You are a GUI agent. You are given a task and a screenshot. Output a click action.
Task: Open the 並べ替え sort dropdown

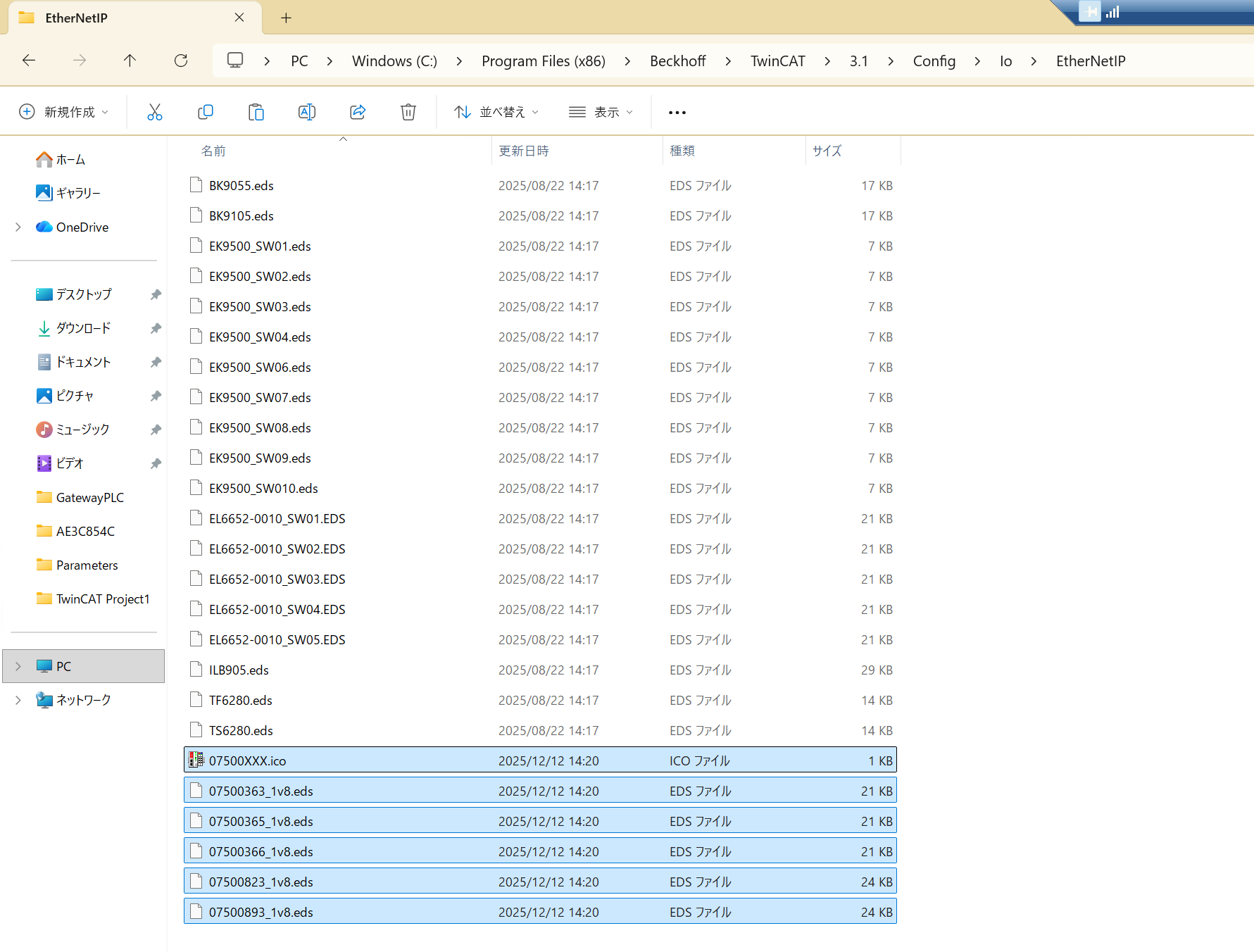(x=497, y=112)
